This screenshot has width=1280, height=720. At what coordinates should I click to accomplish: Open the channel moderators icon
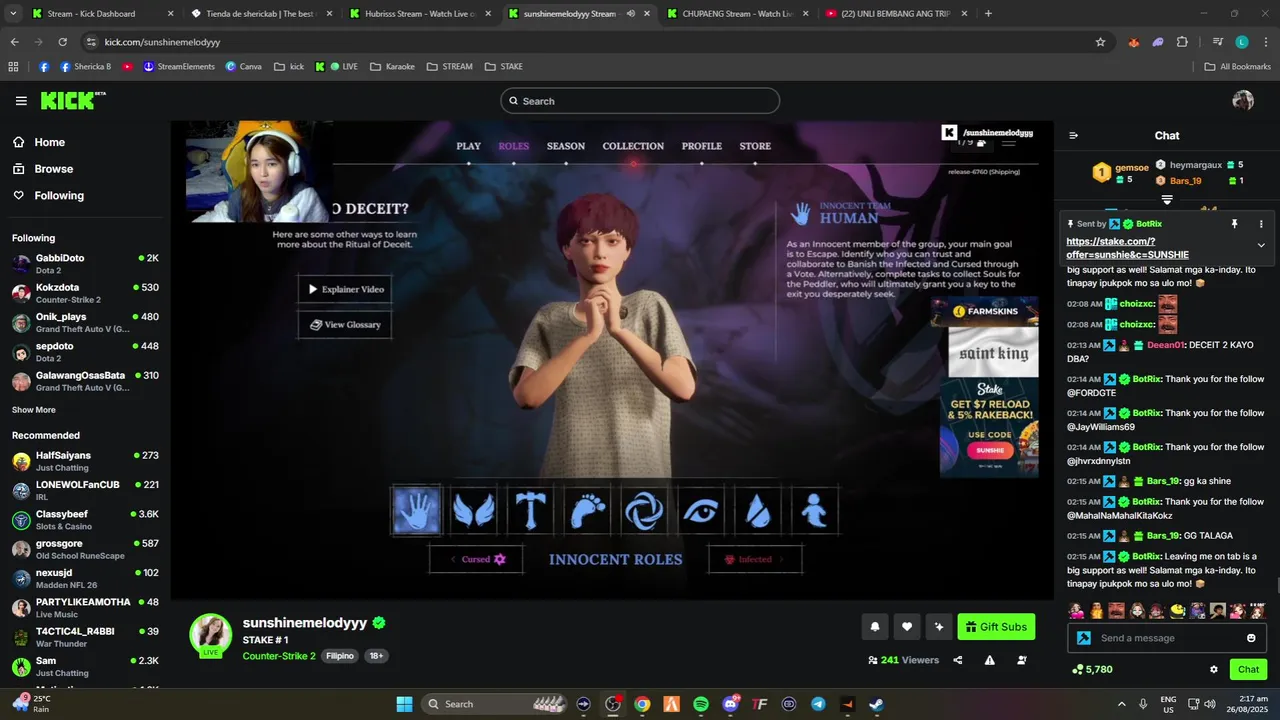[x=1022, y=660]
